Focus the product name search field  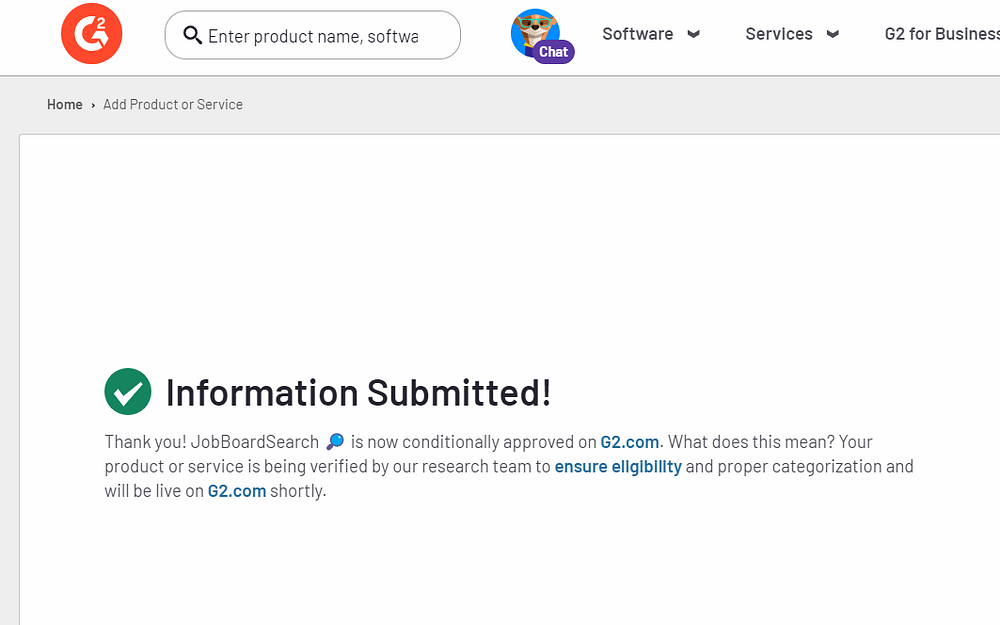point(320,36)
